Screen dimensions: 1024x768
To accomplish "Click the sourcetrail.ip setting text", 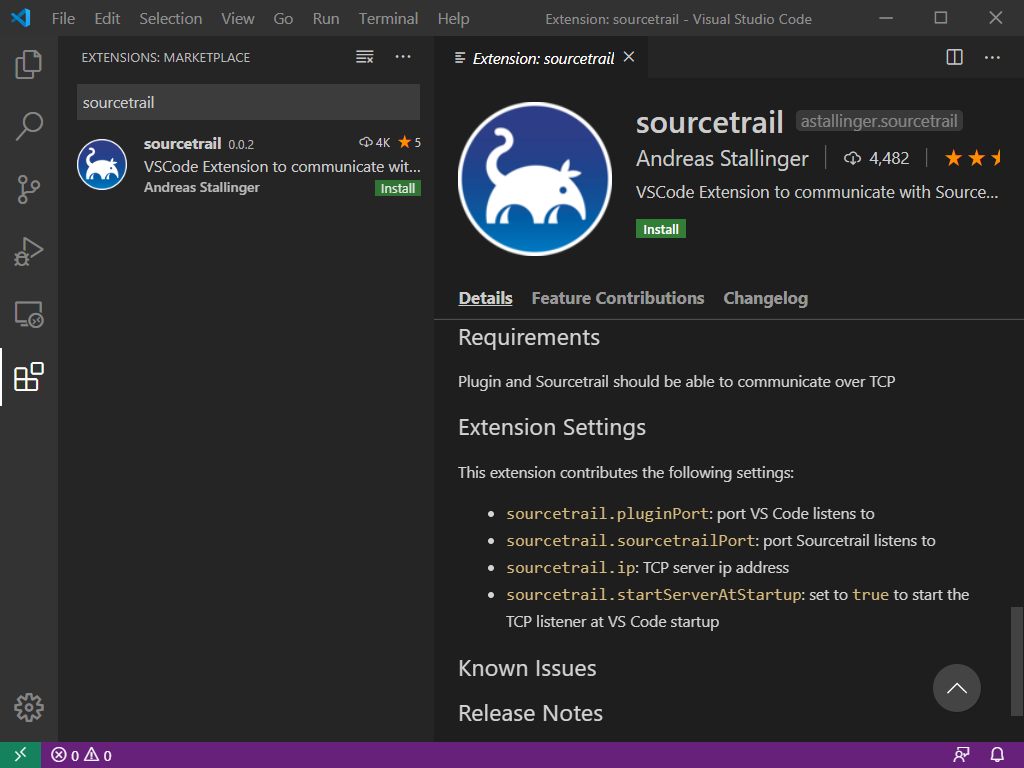I will pyautogui.click(x=570, y=568).
